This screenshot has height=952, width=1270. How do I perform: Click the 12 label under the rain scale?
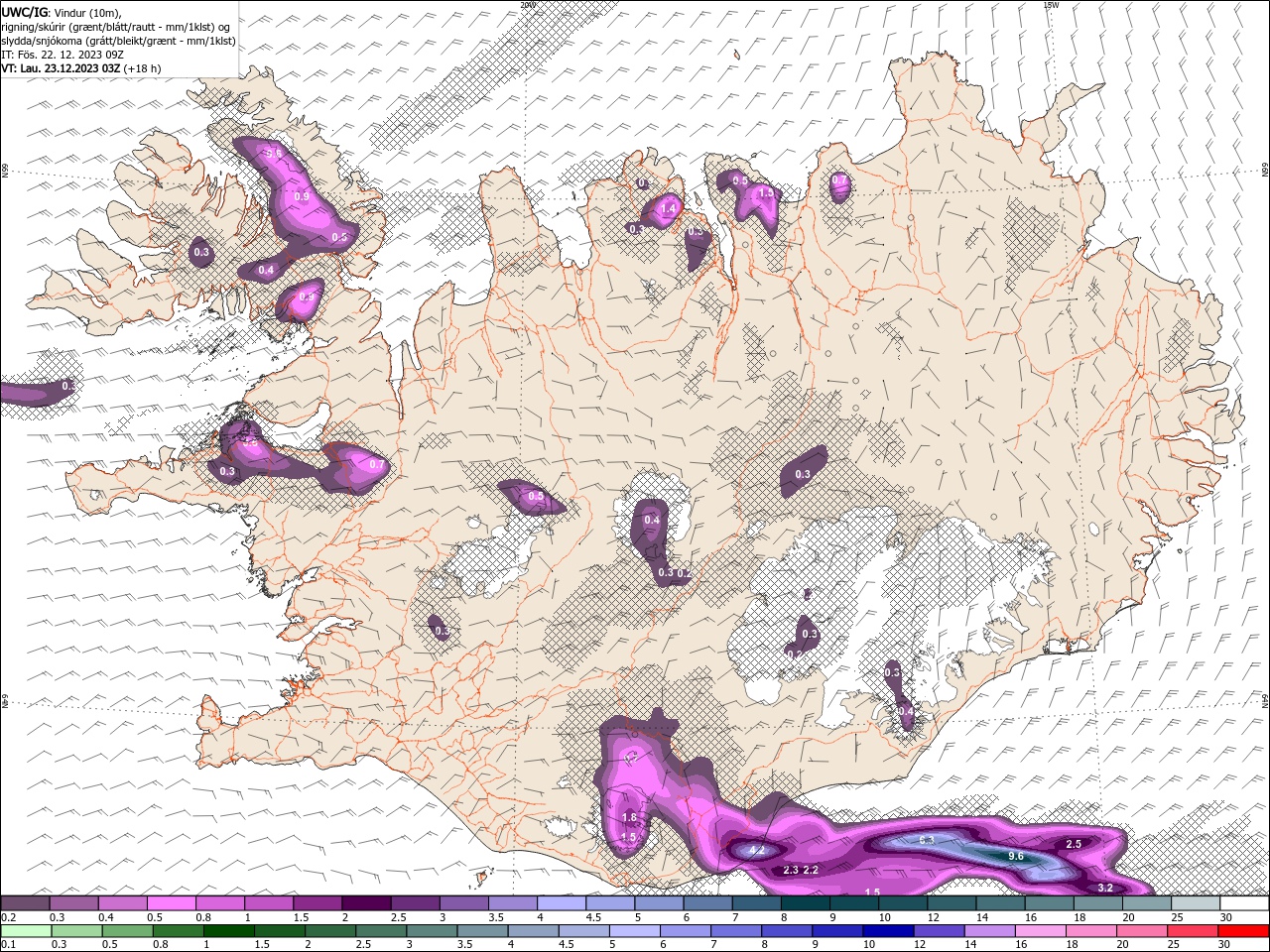(x=920, y=945)
